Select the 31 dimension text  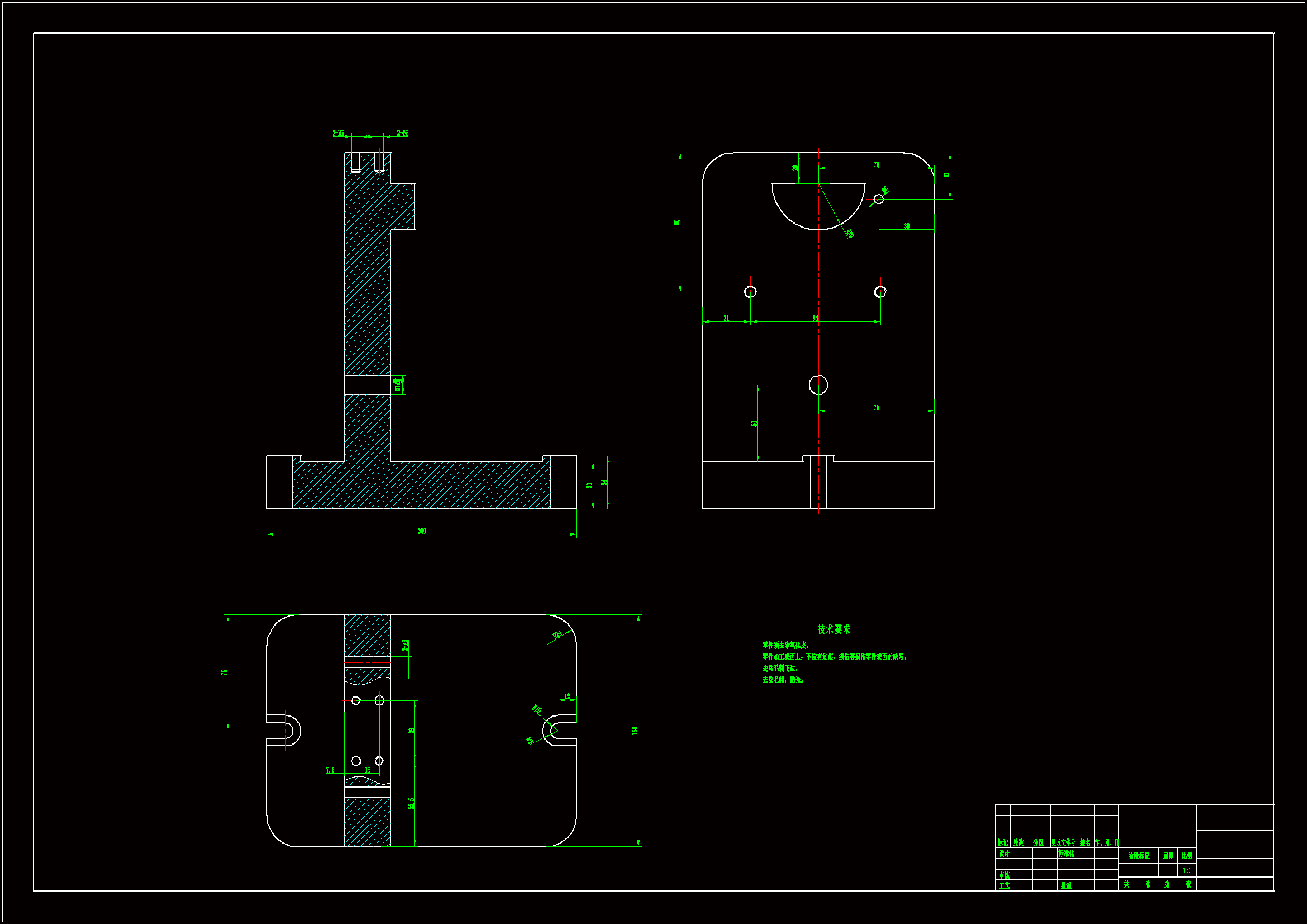[726, 318]
